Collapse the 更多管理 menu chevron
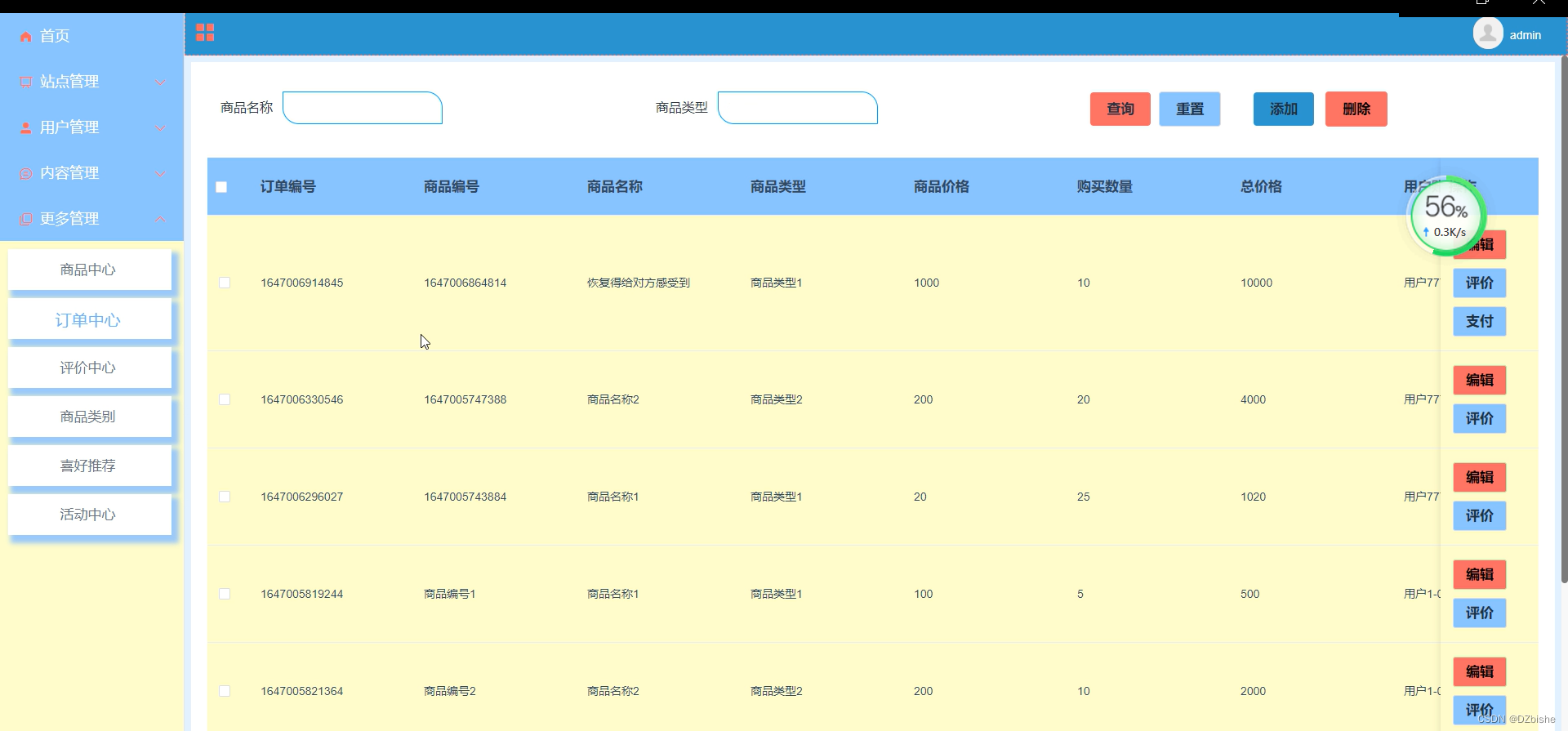Screen dimensions: 1568x731 [x=160, y=219]
